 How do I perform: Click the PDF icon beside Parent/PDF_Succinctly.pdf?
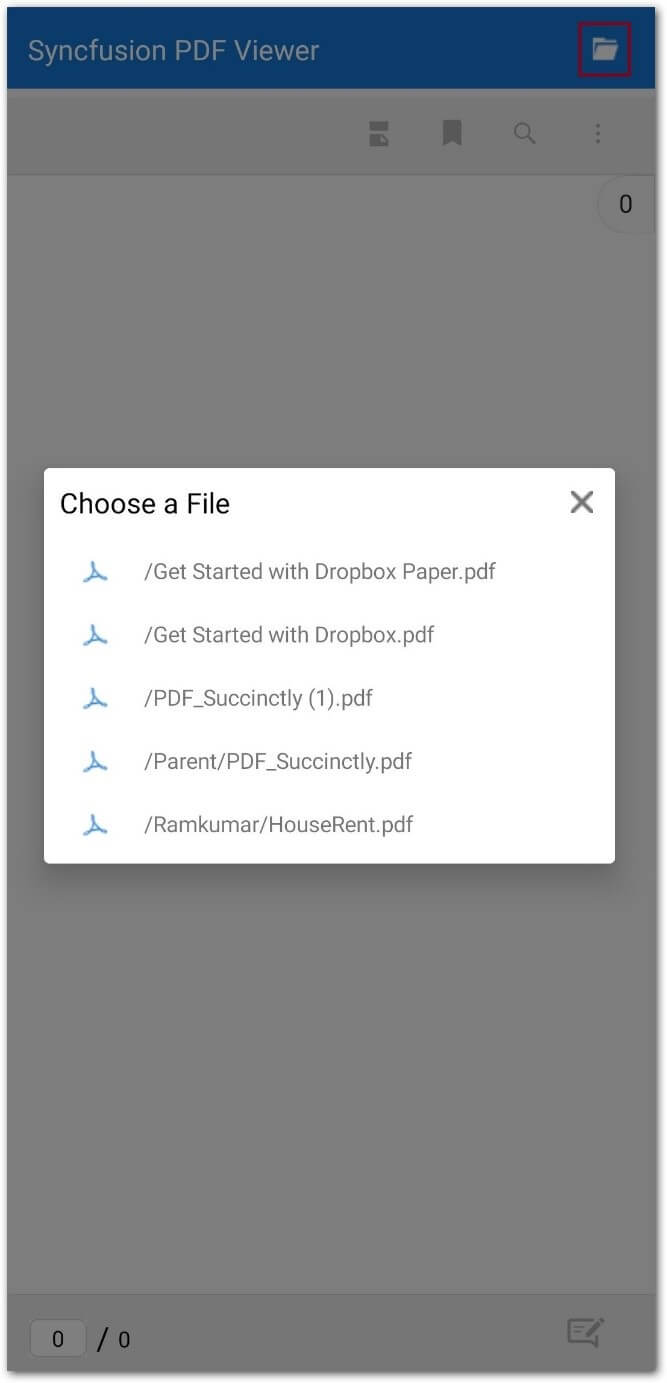click(x=95, y=761)
